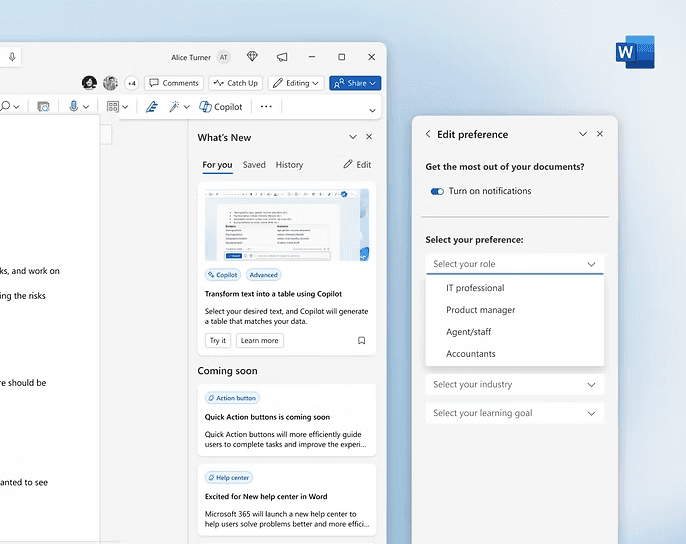Click the Select your role combo box
The width and height of the screenshot is (686, 544).
514,264
